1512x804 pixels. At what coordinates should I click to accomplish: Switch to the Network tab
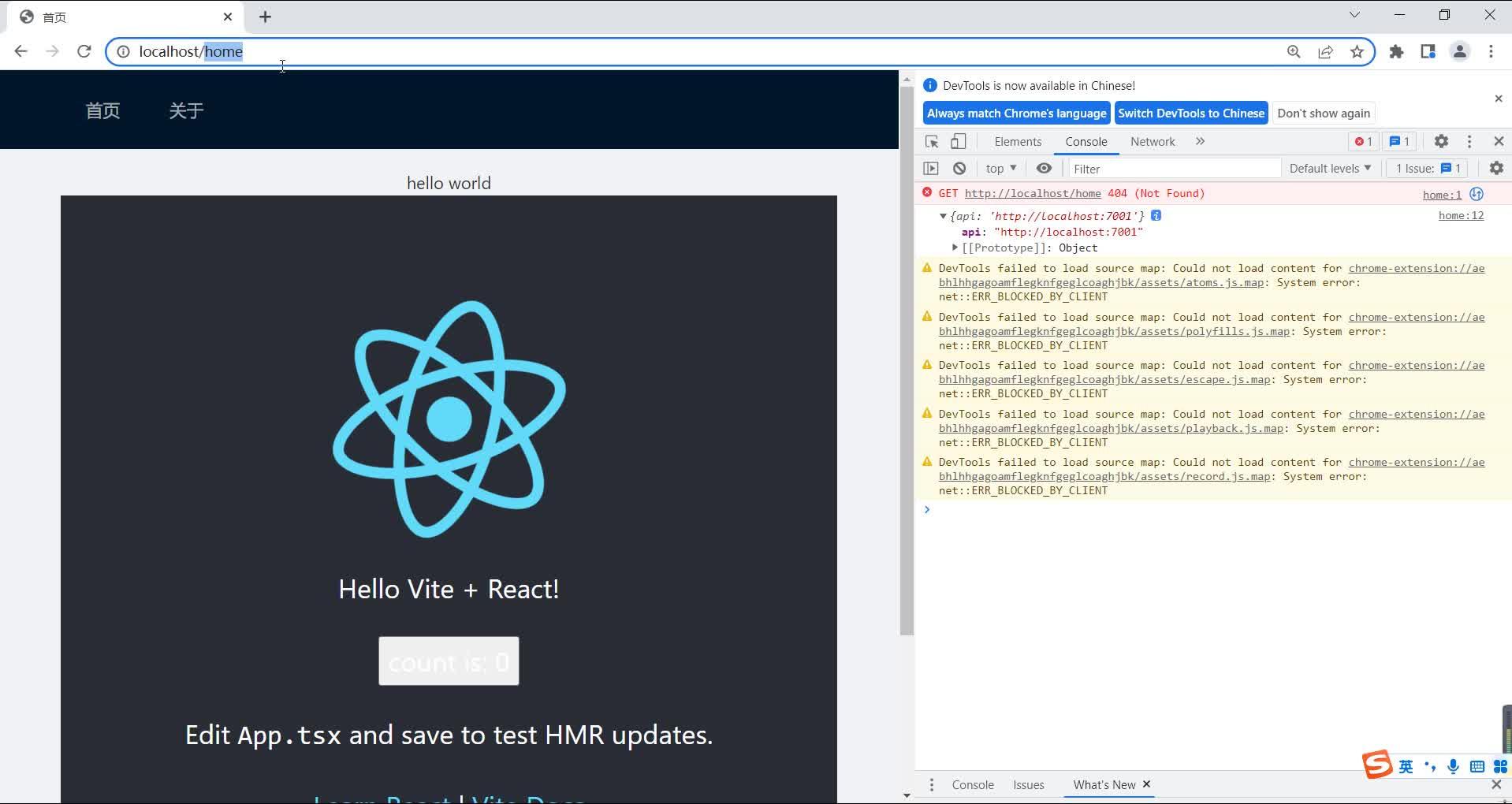tap(1153, 141)
